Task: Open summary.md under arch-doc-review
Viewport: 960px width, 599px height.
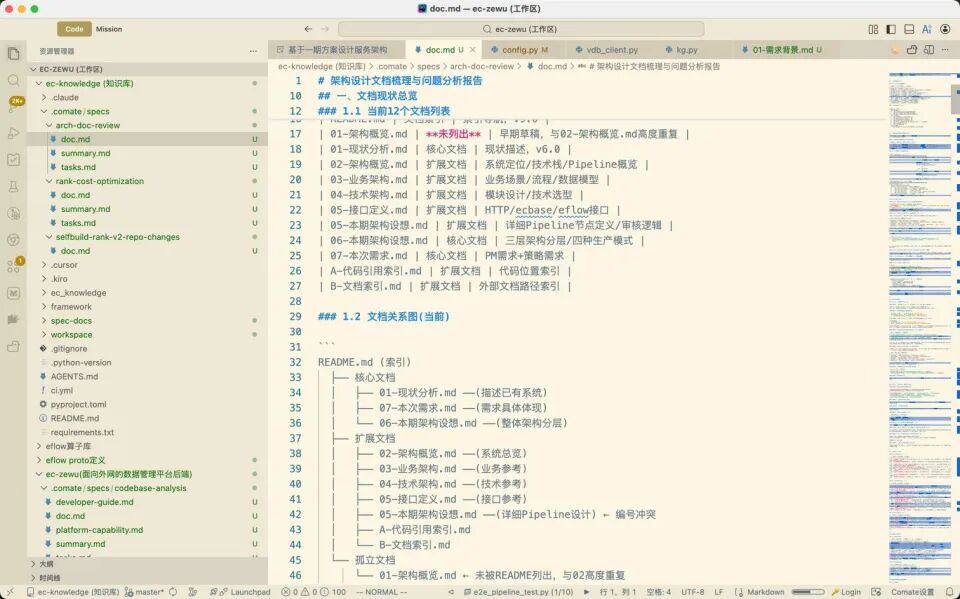Action: [x=86, y=153]
